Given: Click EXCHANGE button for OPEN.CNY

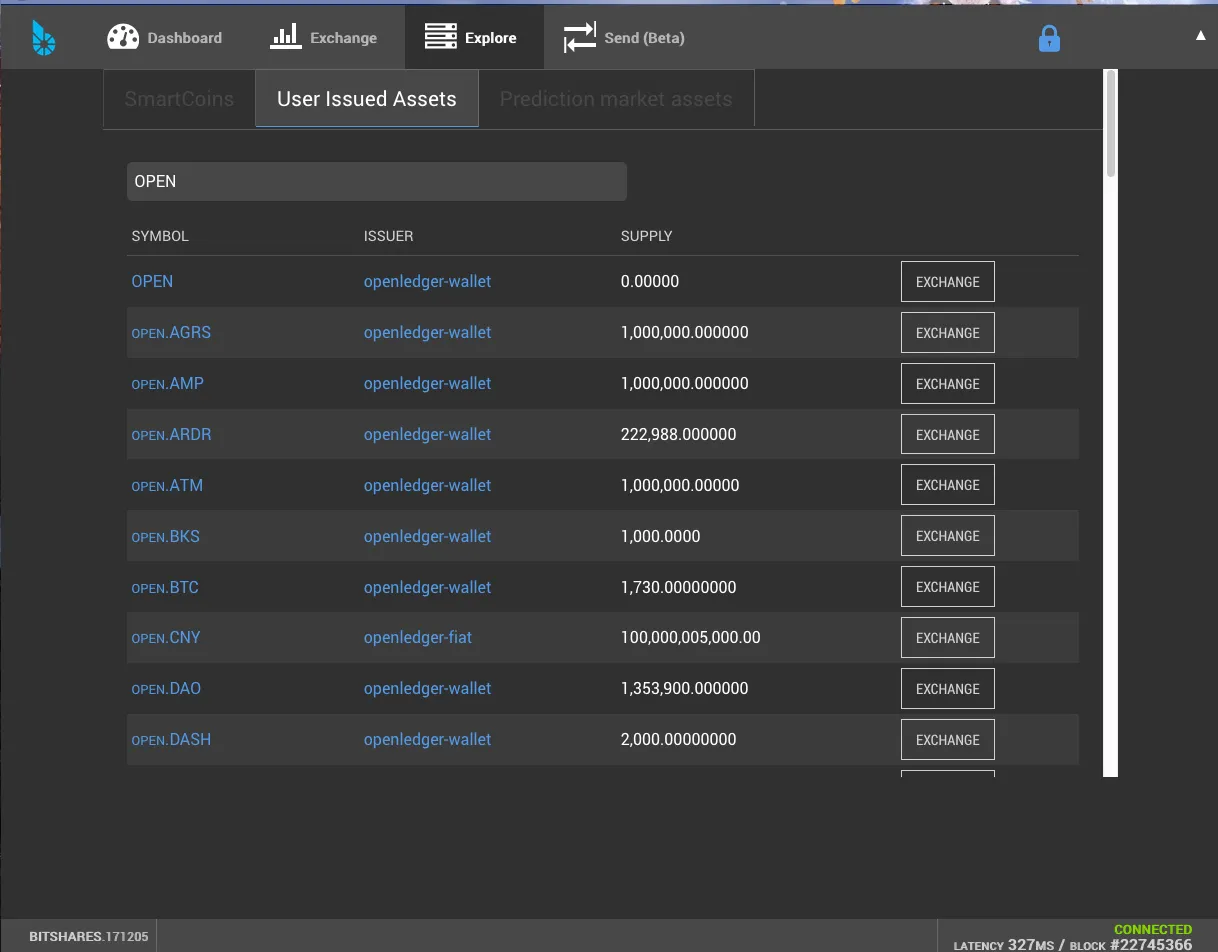Looking at the screenshot, I should 948,638.
